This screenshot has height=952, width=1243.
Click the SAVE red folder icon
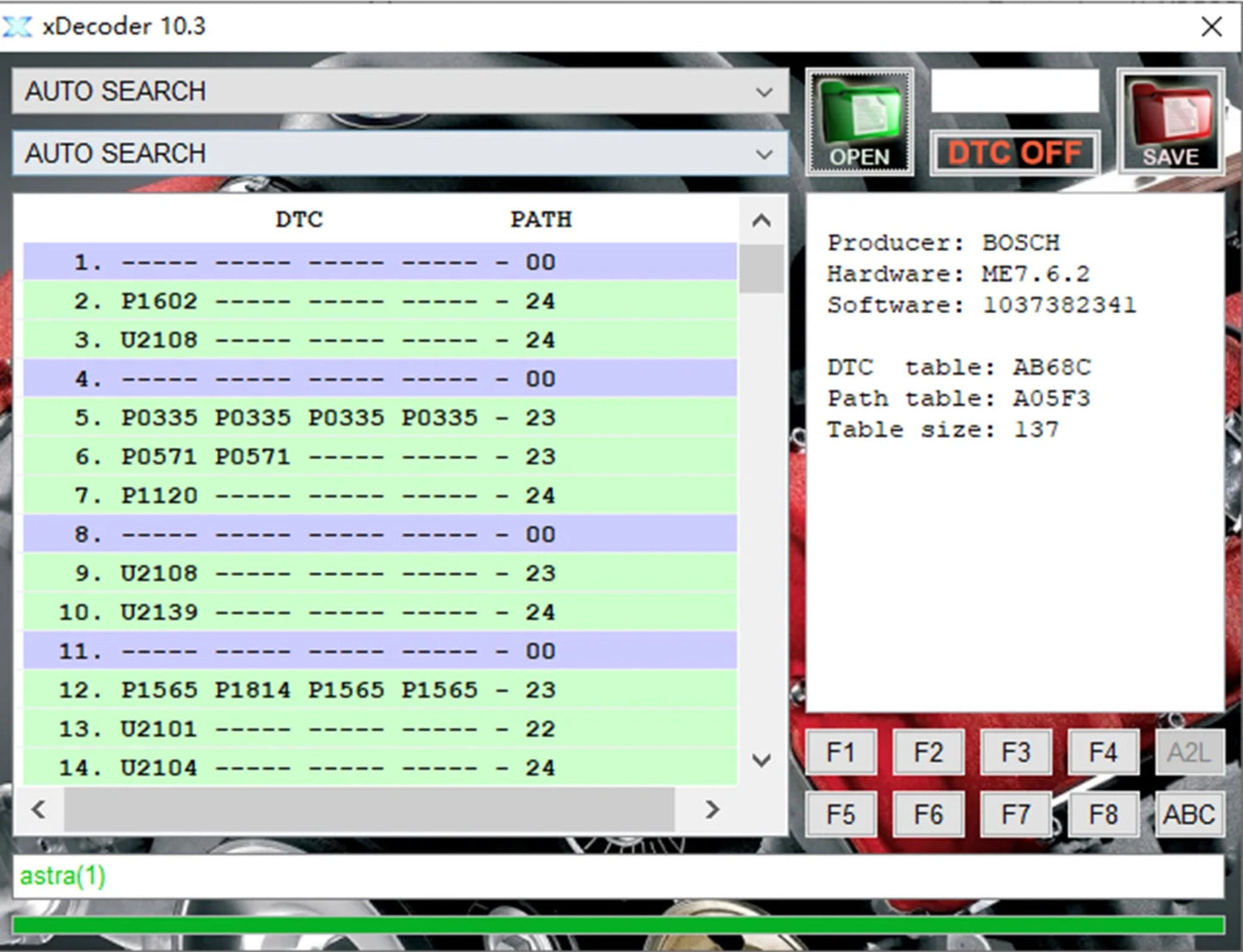pos(1170,122)
